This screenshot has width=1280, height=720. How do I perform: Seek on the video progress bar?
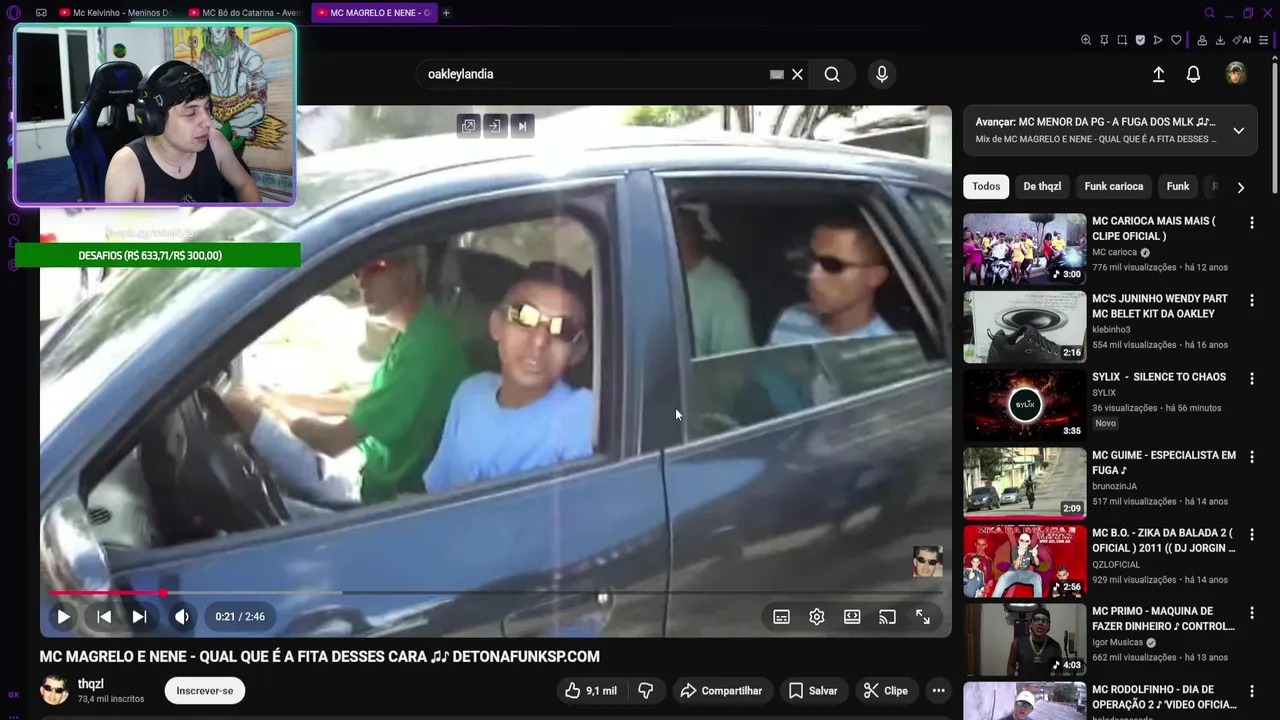[x=495, y=593]
